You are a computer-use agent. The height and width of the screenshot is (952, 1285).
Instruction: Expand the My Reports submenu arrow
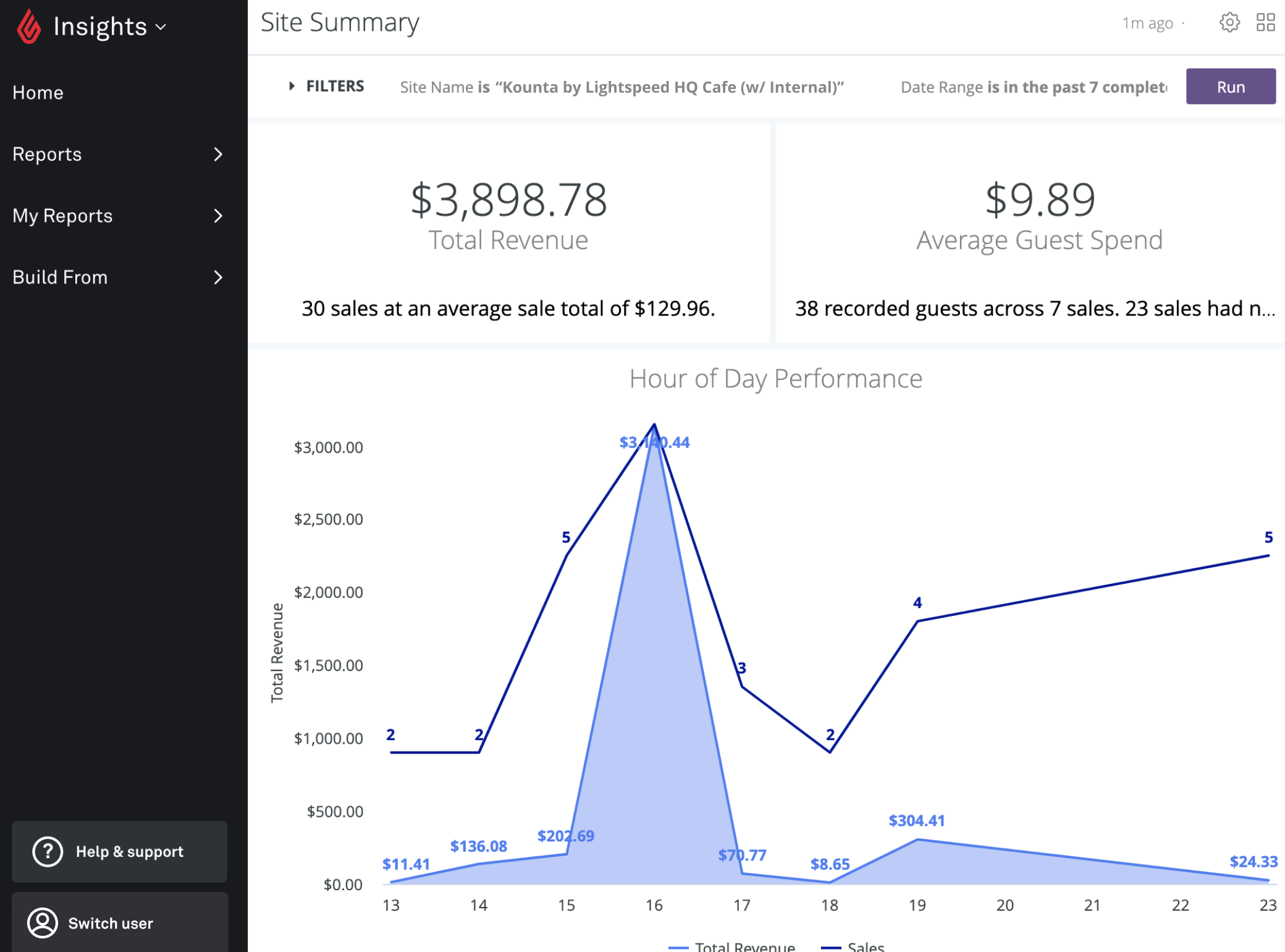pos(217,216)
